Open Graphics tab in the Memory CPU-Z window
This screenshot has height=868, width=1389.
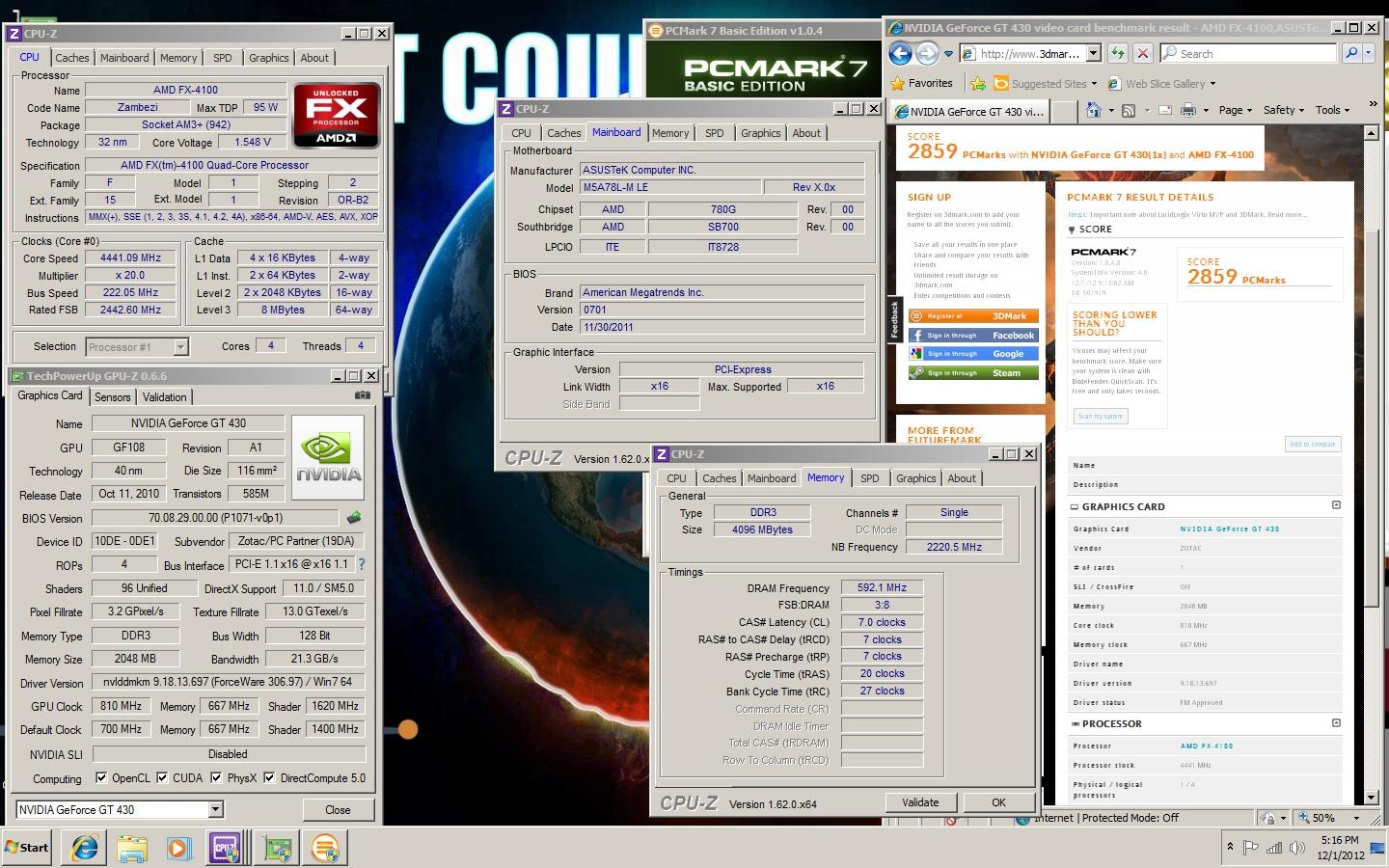pos(915,478)
